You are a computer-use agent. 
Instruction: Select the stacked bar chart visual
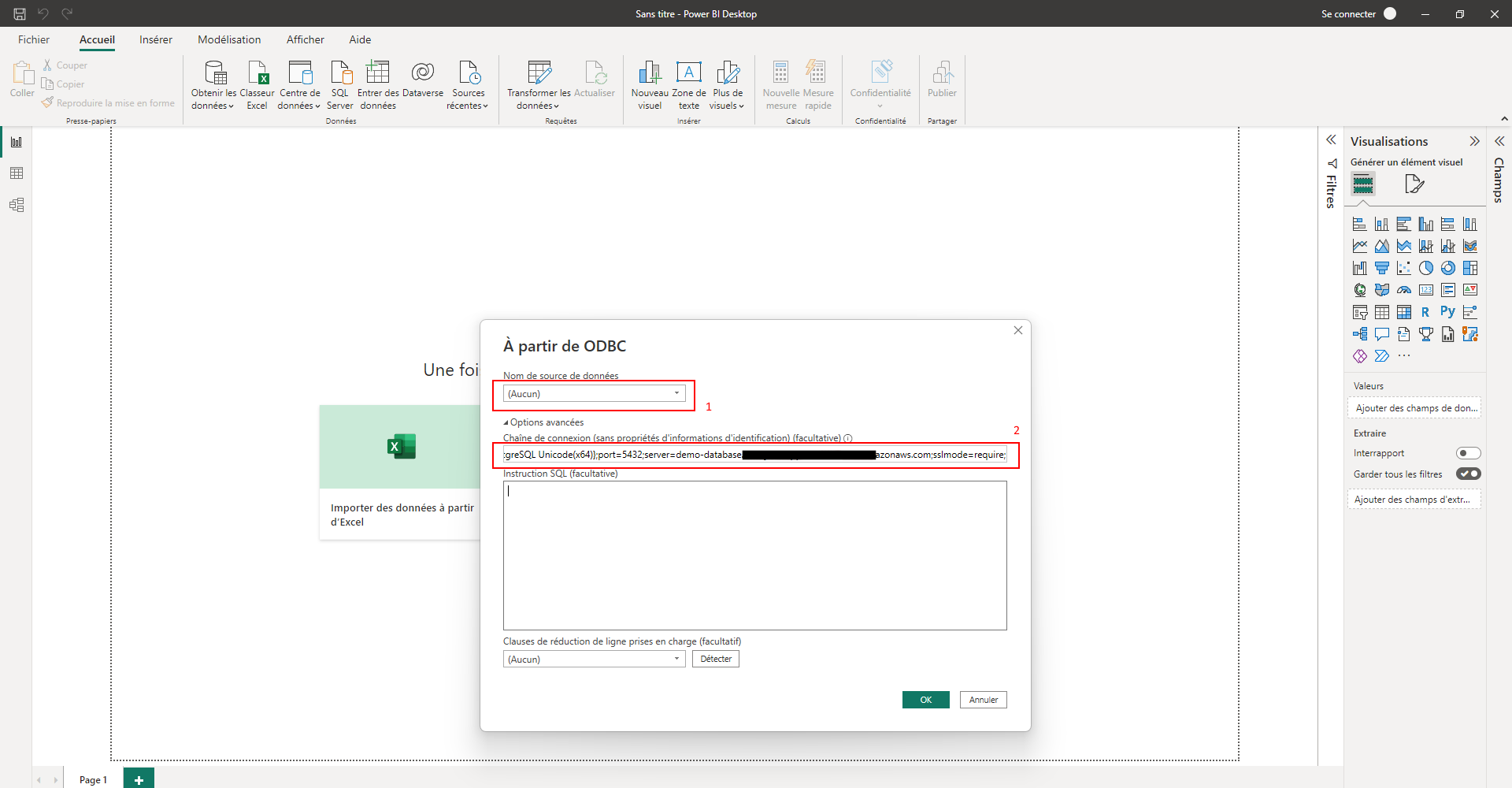(x=1360, y=224)
